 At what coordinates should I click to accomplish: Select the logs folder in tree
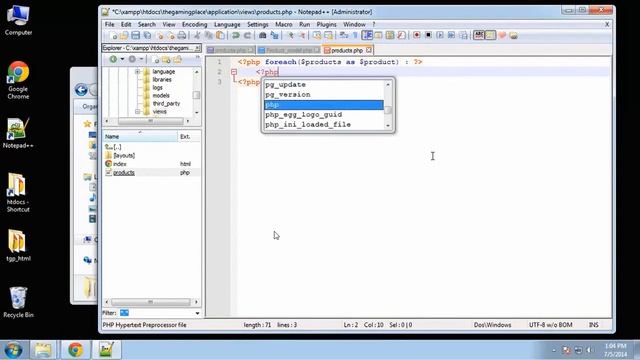click(158, 88)
